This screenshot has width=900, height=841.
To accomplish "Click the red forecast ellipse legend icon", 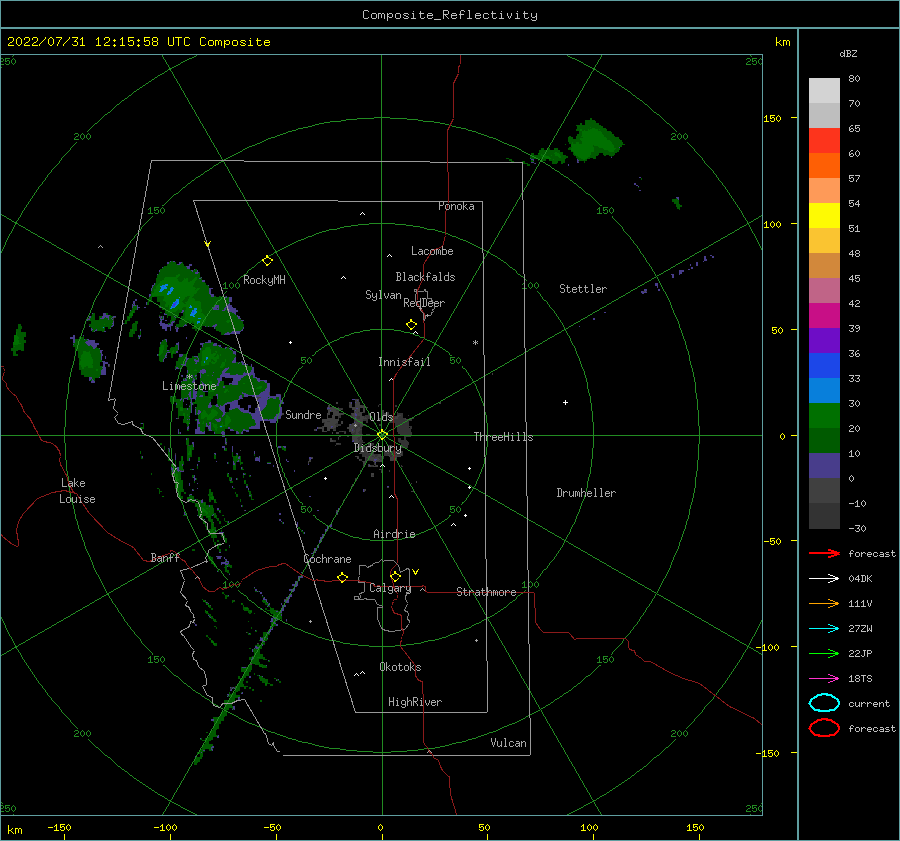I will tap(824, 728).
